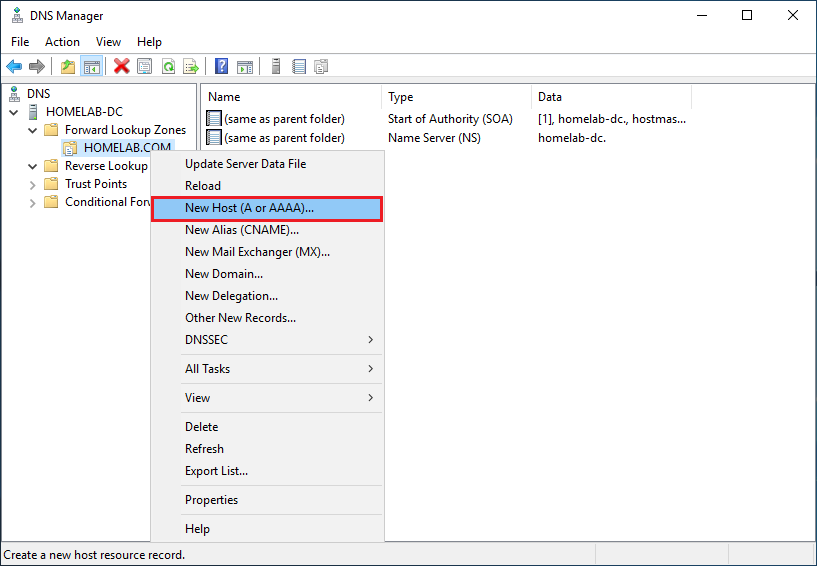
Task: Click the New Server tower toolbar icon
Action: coord(276,67)
